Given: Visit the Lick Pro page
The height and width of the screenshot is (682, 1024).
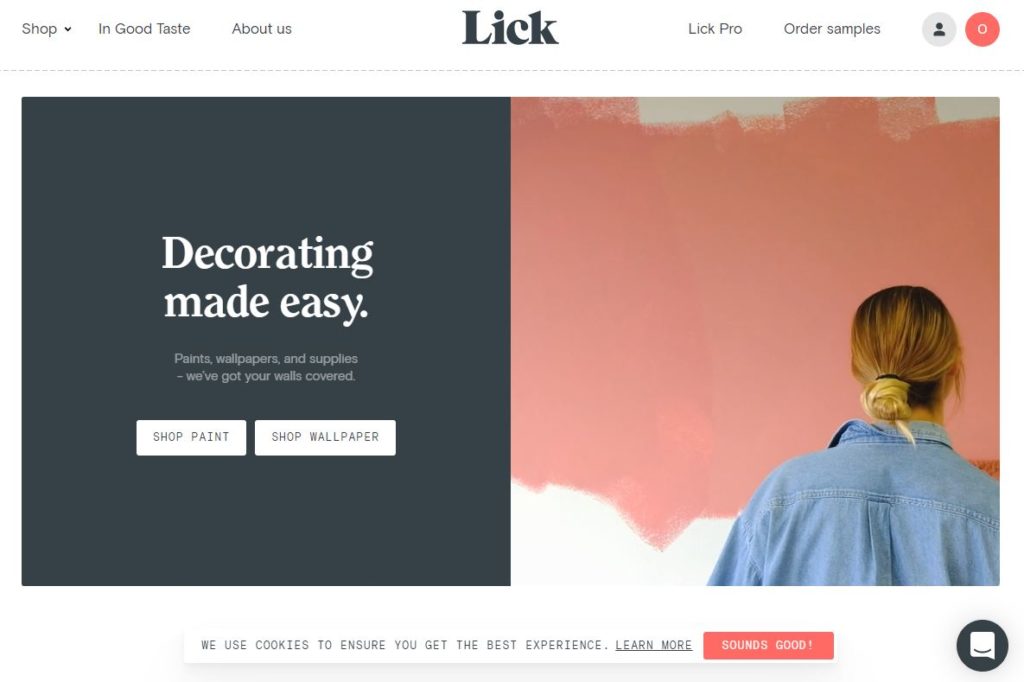Looking at the screenshot, I should coord(714,29).
